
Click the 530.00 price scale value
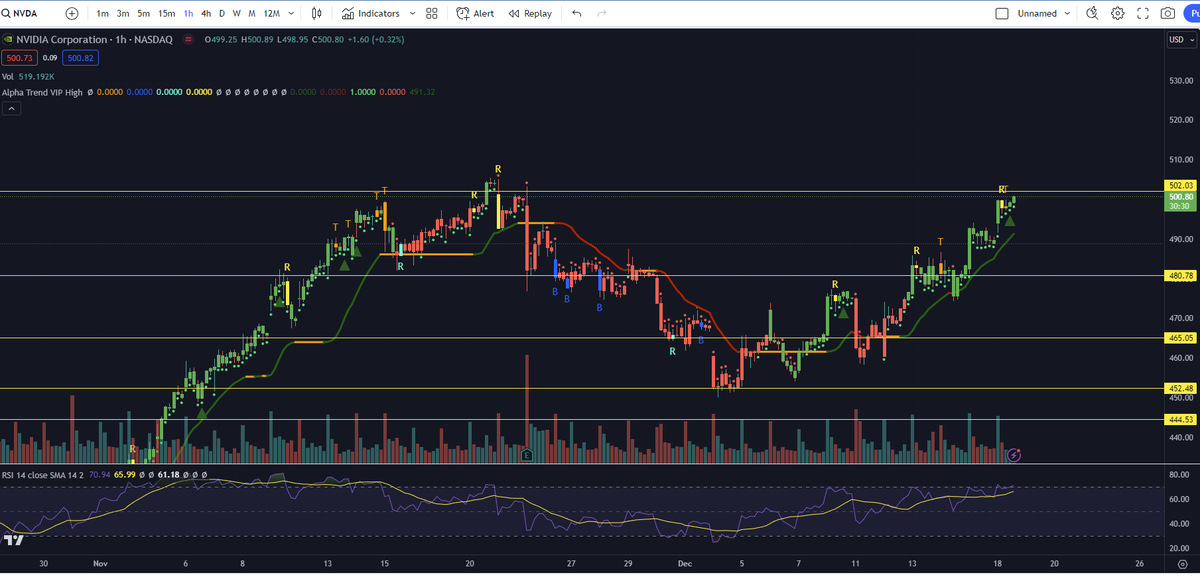[1181, 80]
